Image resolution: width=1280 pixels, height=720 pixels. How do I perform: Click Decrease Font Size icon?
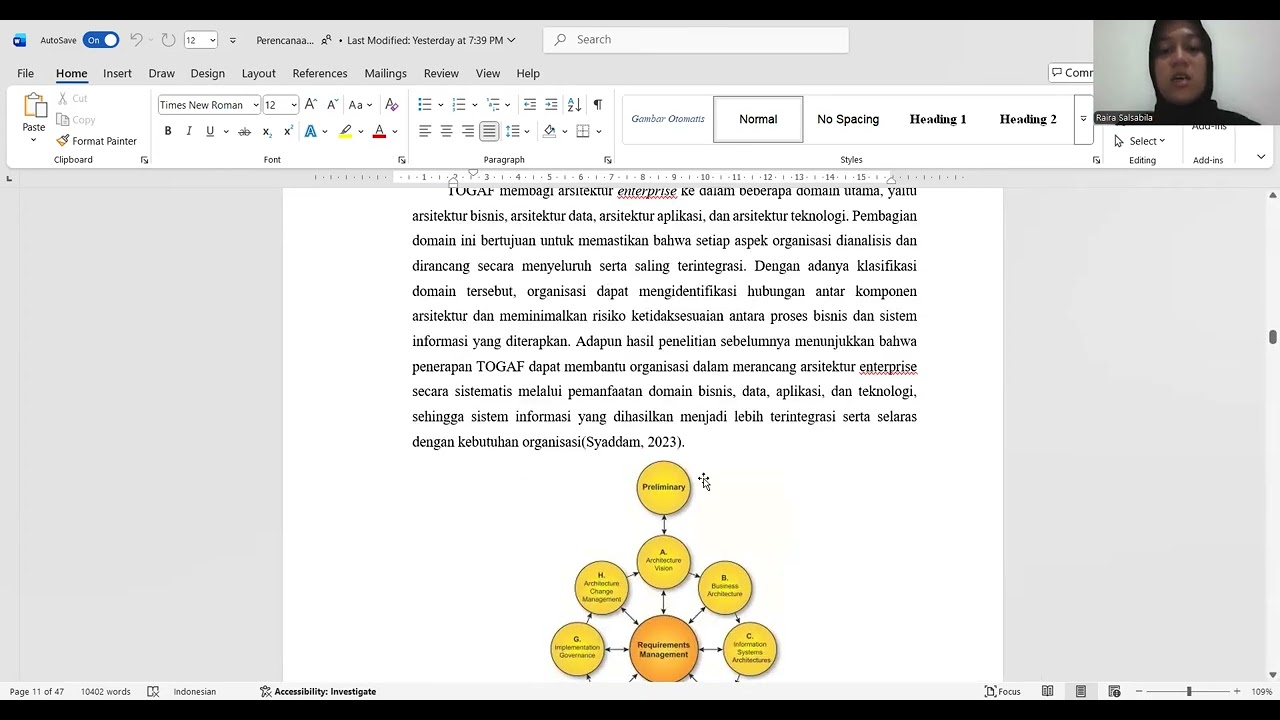click(332, 105)
